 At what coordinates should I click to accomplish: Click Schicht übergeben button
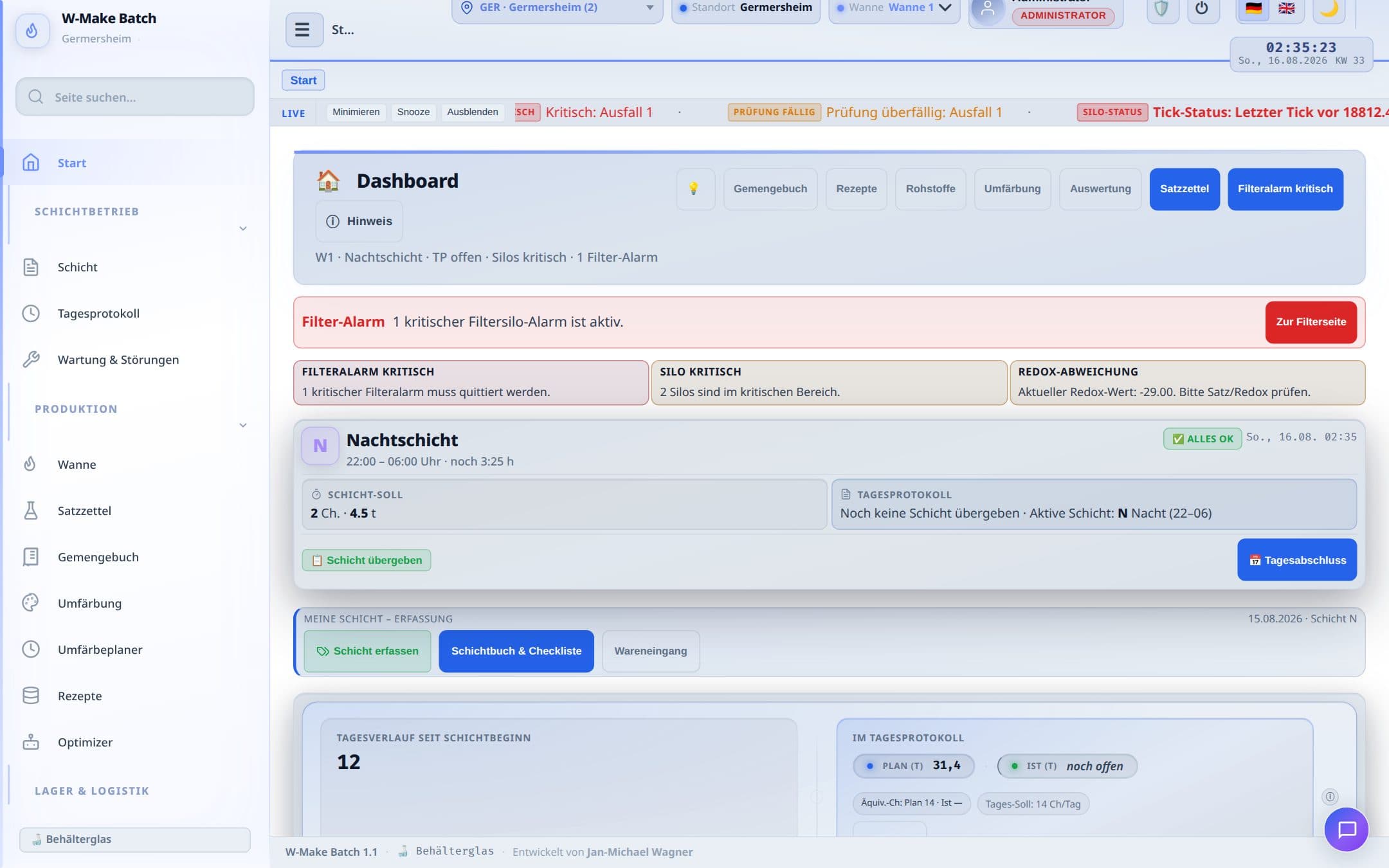[367, 560]
